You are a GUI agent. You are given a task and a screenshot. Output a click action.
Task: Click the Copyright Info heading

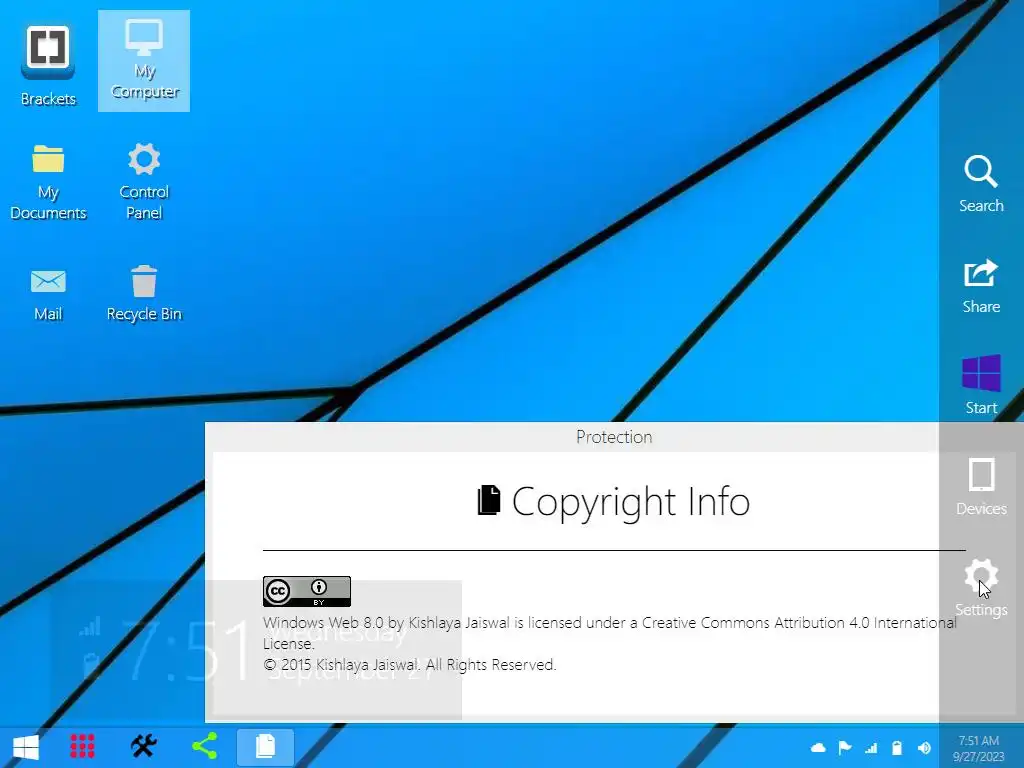click(614, 501)
